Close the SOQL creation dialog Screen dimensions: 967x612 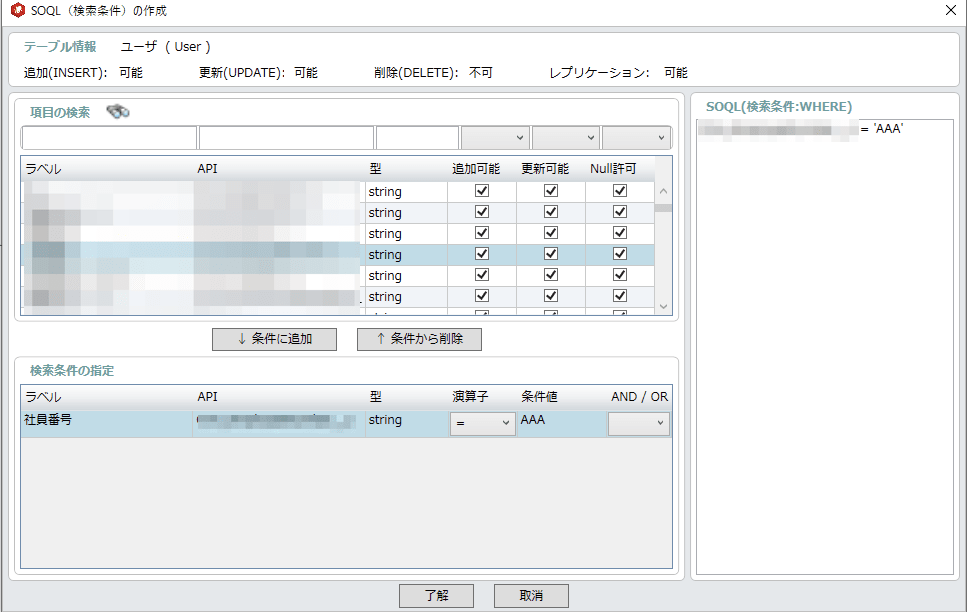(951, 10)
